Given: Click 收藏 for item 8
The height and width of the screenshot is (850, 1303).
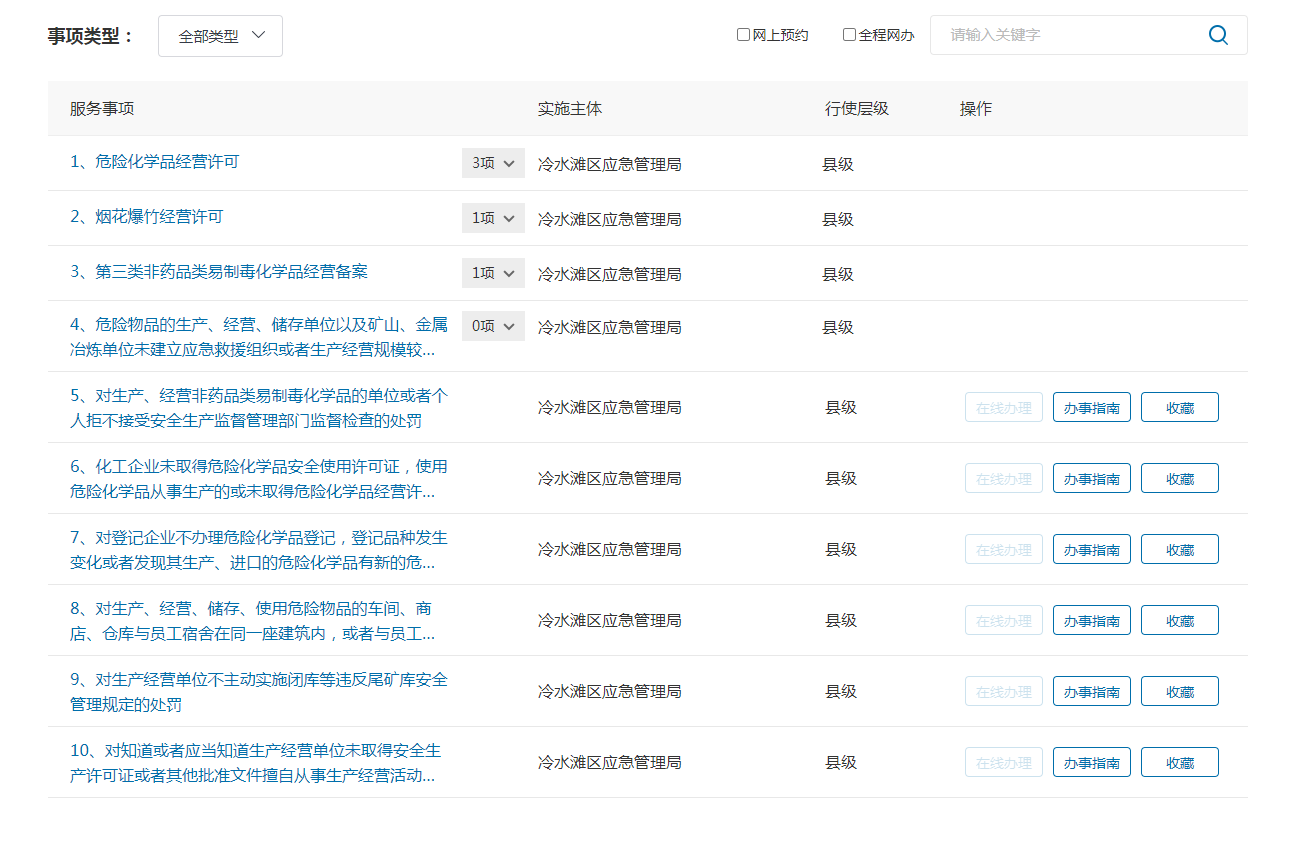Looking at the screenshot, I should click(1179, 621).
